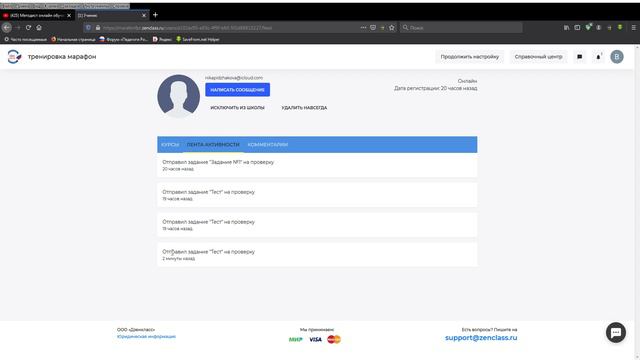Open the 'Форум Педагога' bookmark
Viewport: 640px width, 360px height.
pyautogui.click(x=124, y=40)
